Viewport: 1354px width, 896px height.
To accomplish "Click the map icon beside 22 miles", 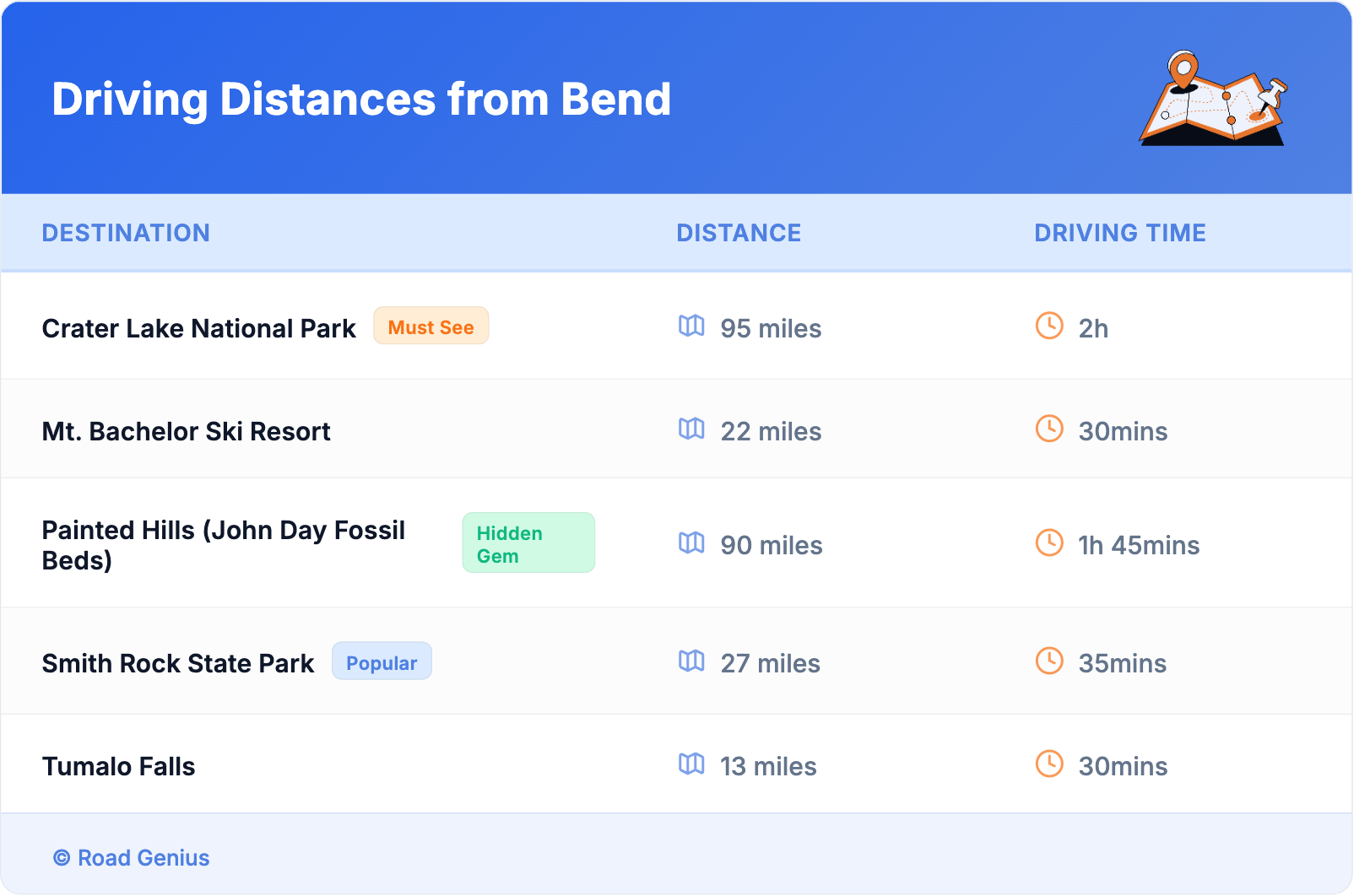I will point(691,429).
